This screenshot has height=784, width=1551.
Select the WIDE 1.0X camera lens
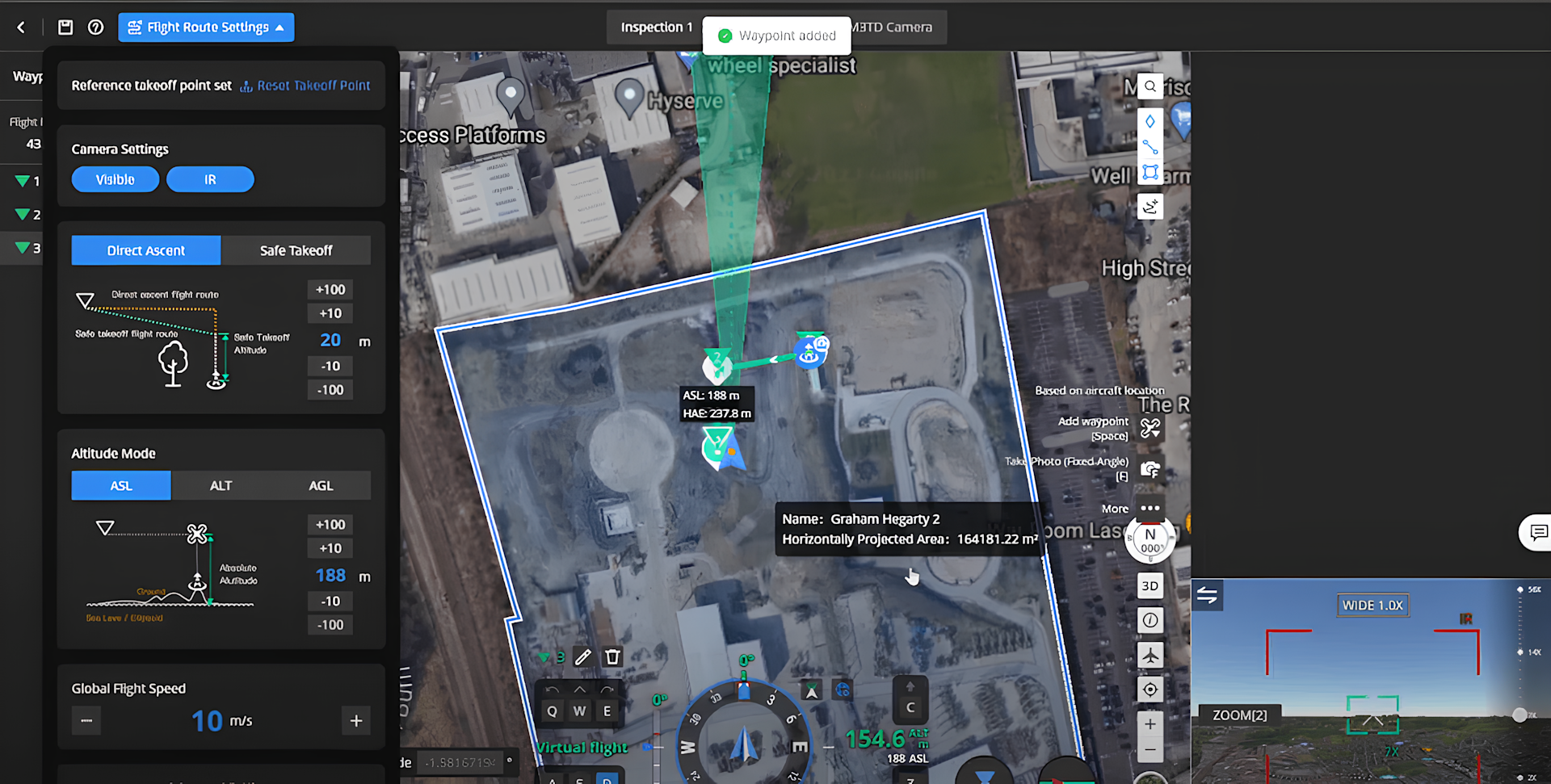coord(1372,606)
